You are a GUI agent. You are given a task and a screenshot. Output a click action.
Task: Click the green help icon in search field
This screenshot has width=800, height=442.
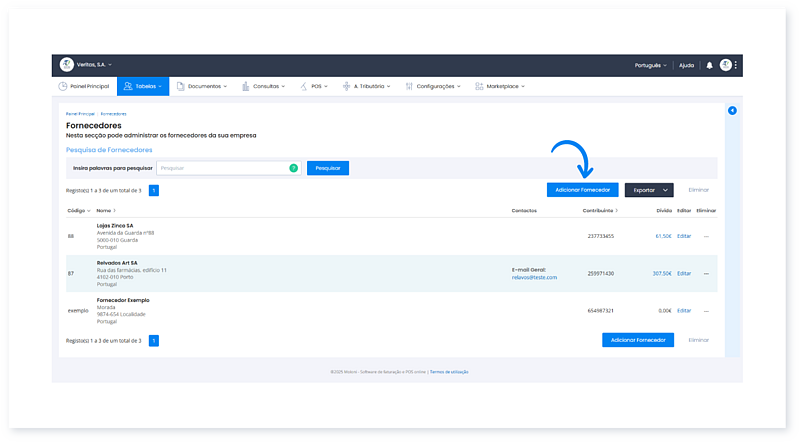(293, 168)
